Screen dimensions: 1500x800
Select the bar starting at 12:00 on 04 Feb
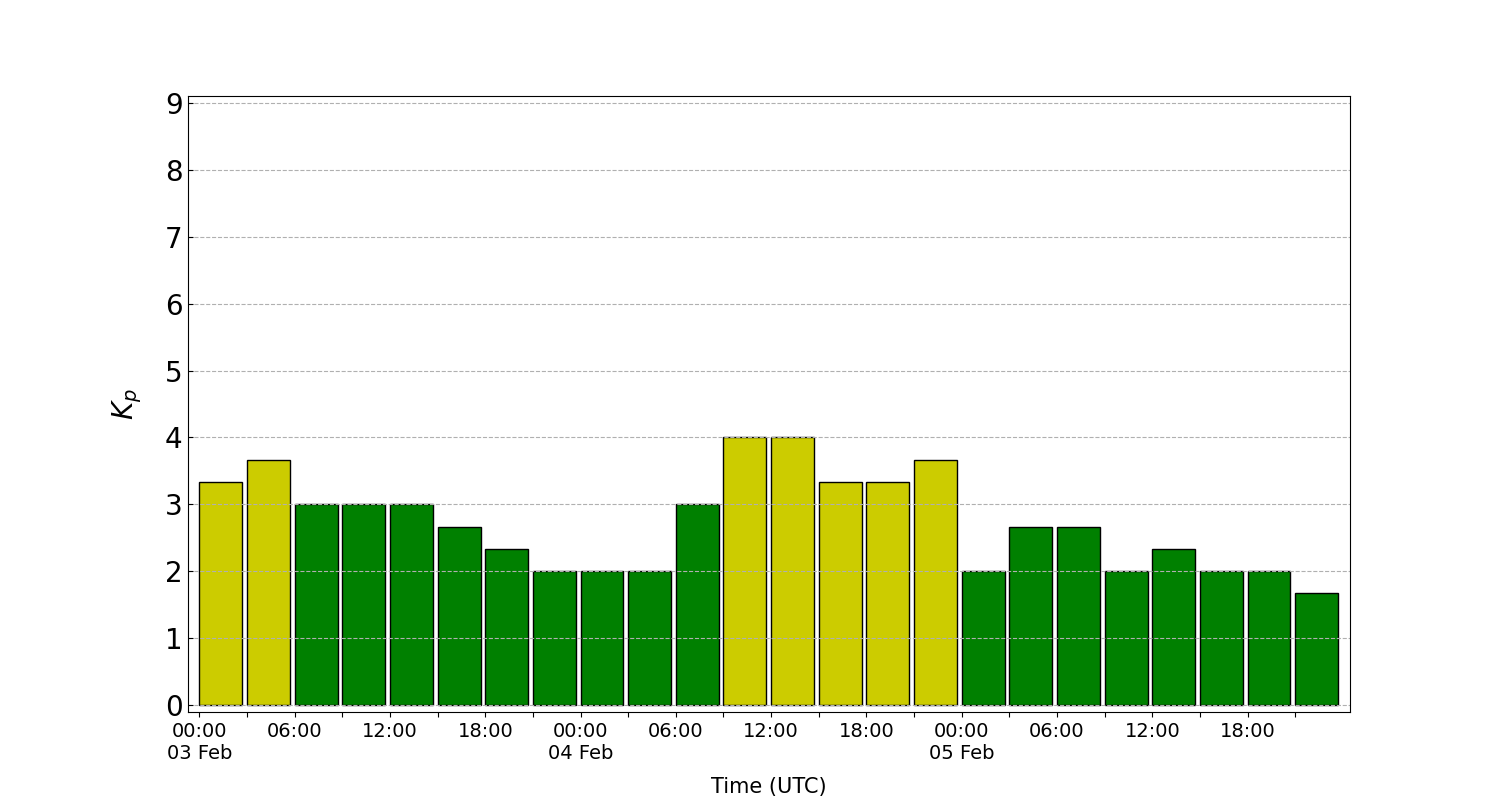(x=792, y=571)
